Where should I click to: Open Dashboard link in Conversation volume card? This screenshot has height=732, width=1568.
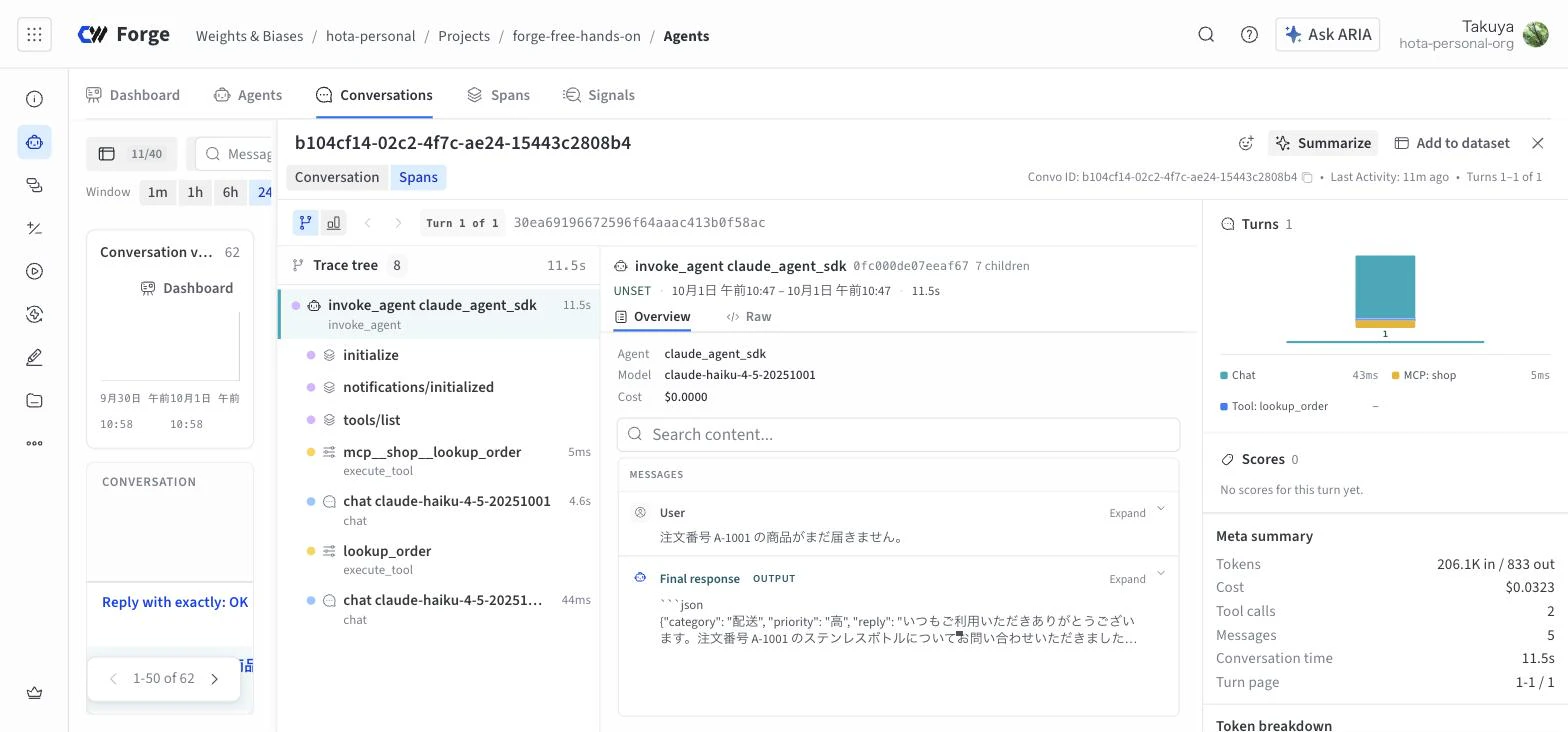(x=187, y=288)
